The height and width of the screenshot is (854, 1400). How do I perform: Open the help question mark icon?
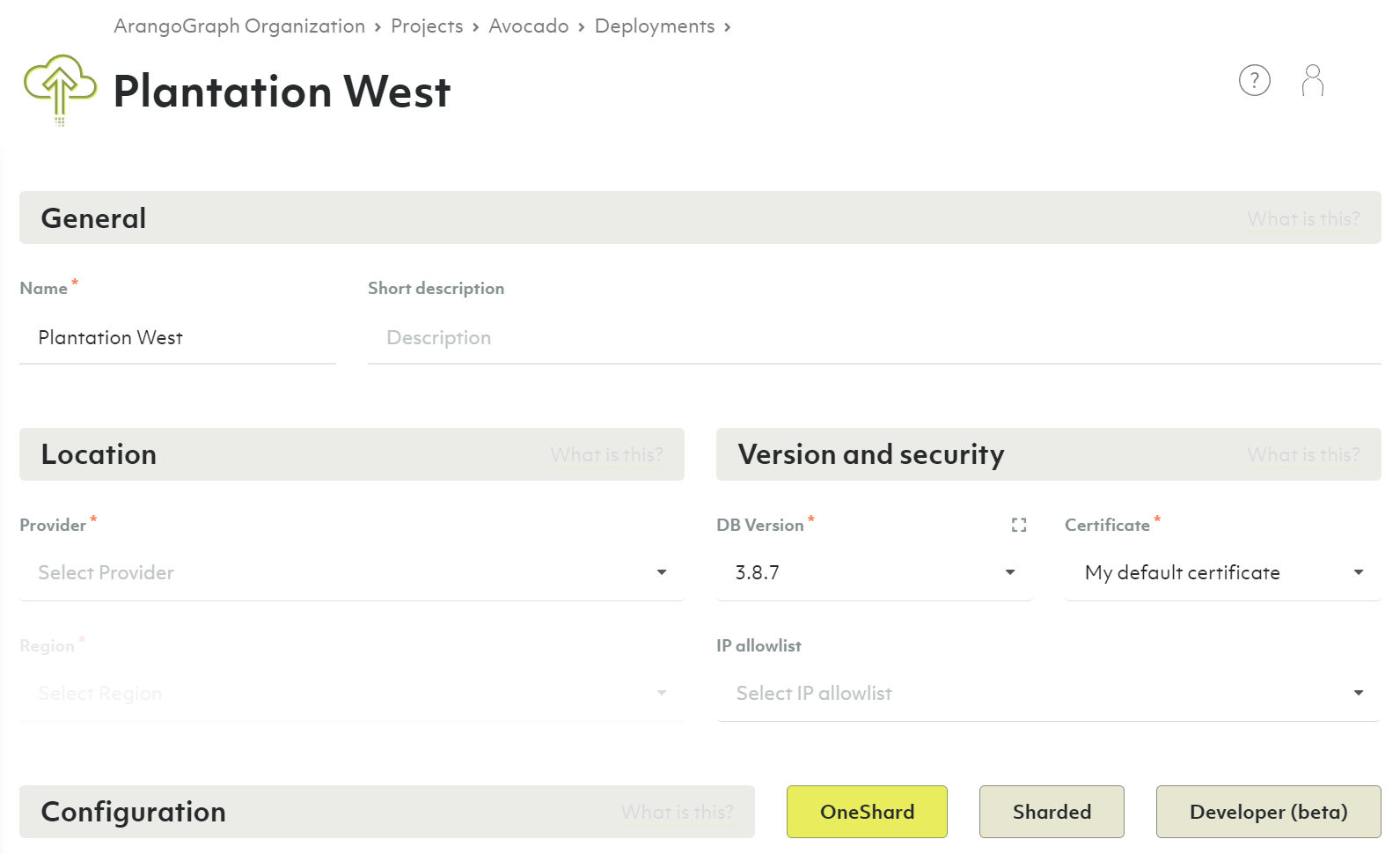point(1254,80)
